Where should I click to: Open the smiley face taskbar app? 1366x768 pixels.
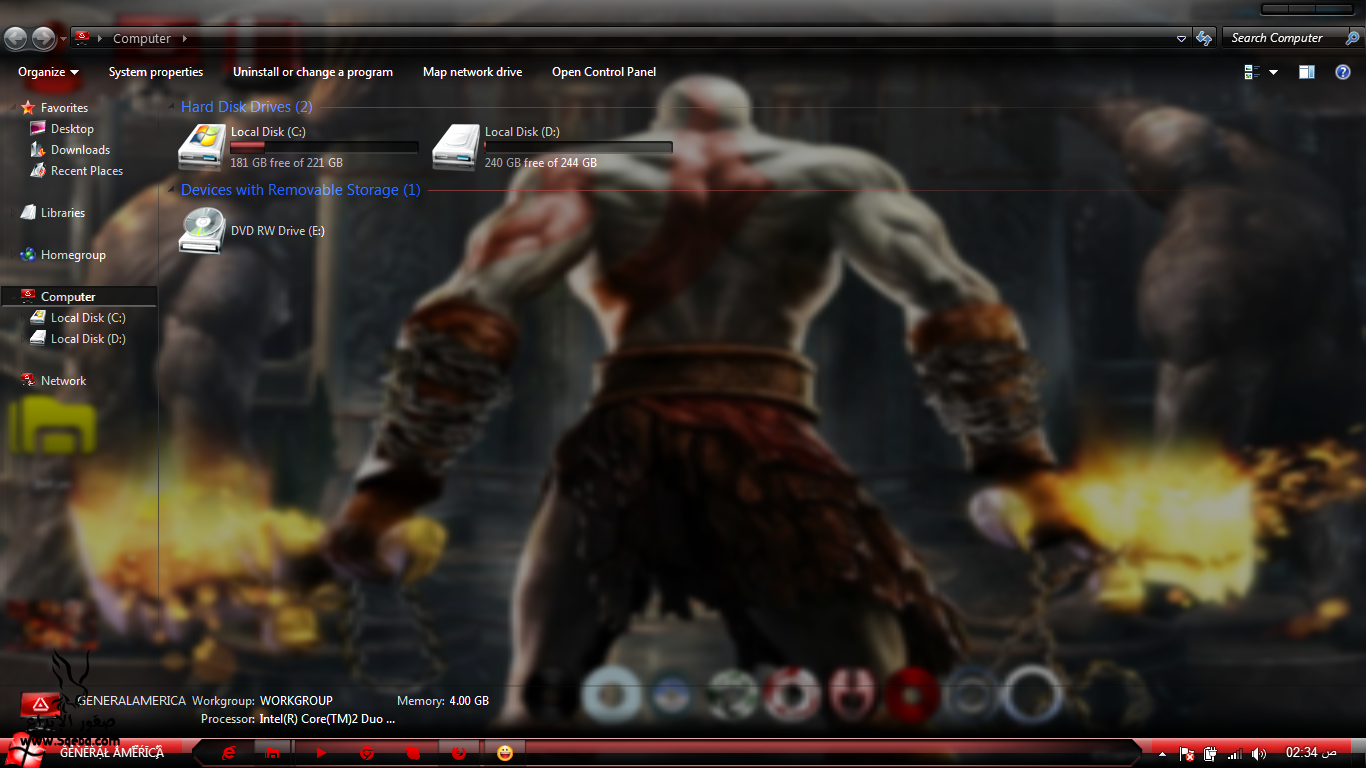(505, 752)
